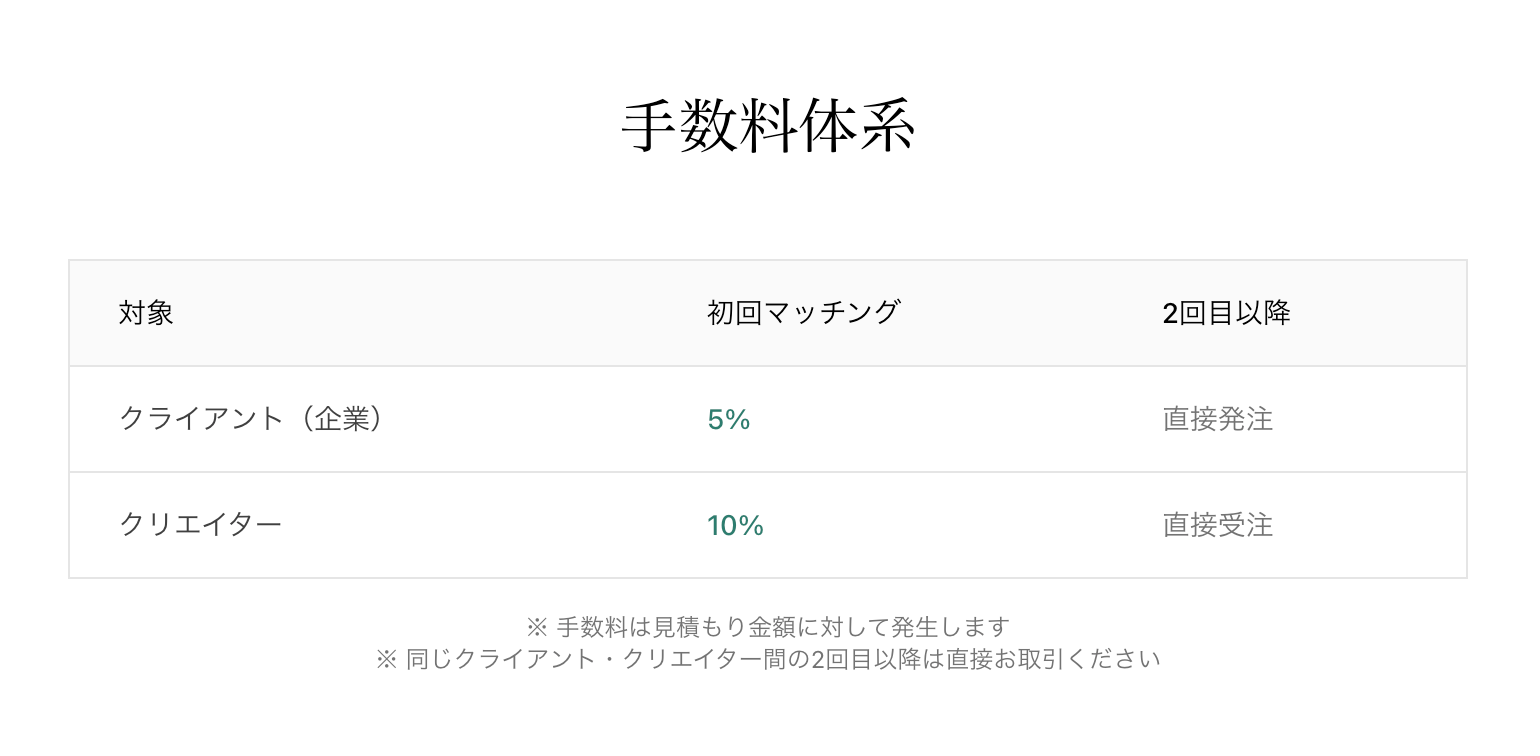Click the ※ mark before 同じクライアント
This screenshot has width=1540, height=756.
[386, 660]
